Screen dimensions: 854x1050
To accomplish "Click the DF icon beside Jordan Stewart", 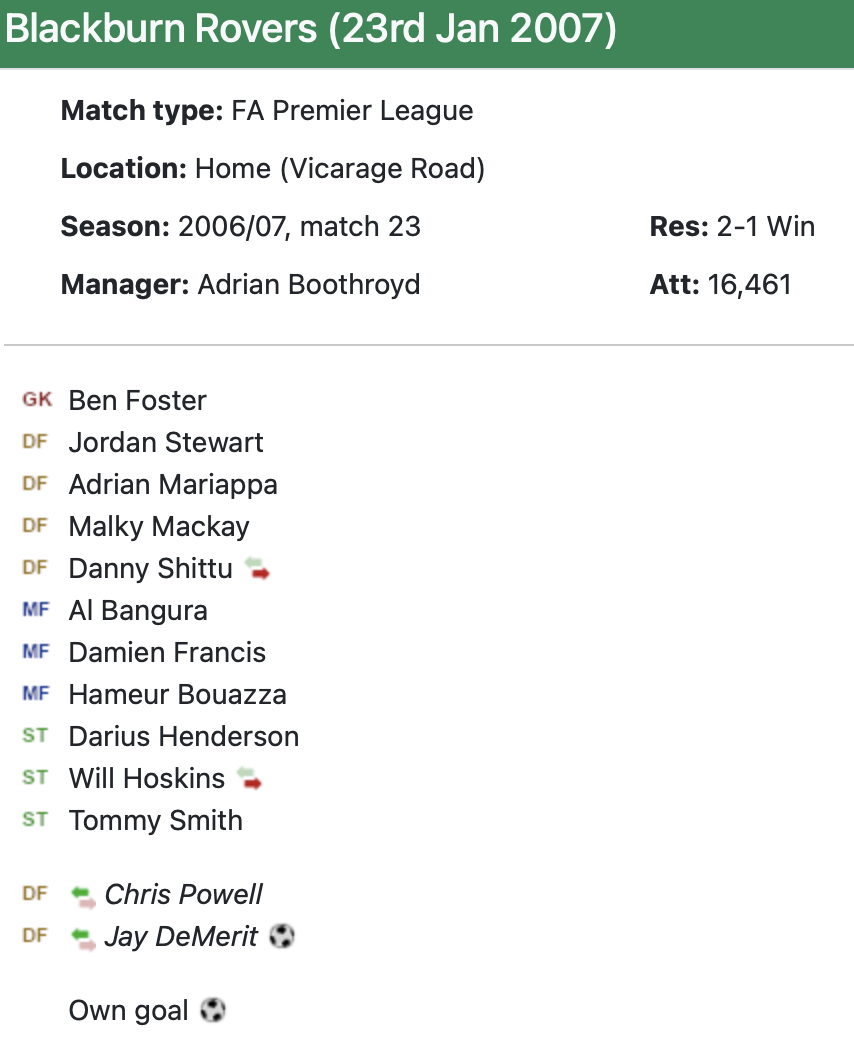I will [x=35, y=442].
